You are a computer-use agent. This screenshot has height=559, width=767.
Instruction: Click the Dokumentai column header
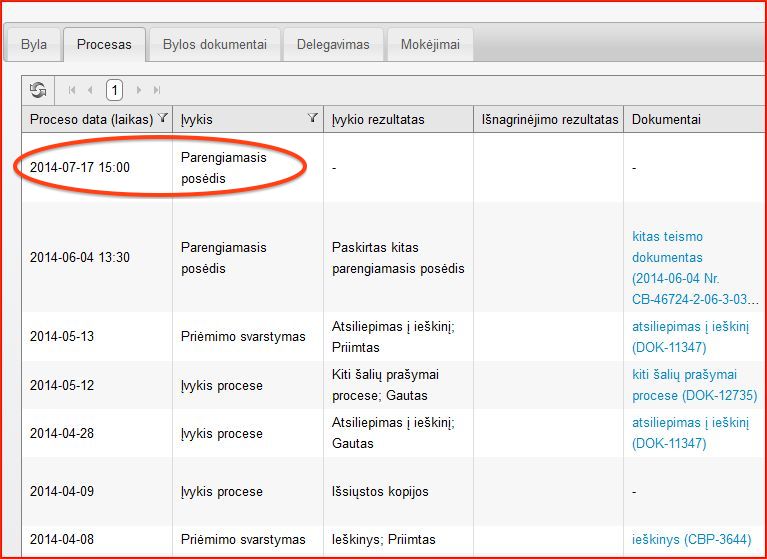(x=666, y=119)
